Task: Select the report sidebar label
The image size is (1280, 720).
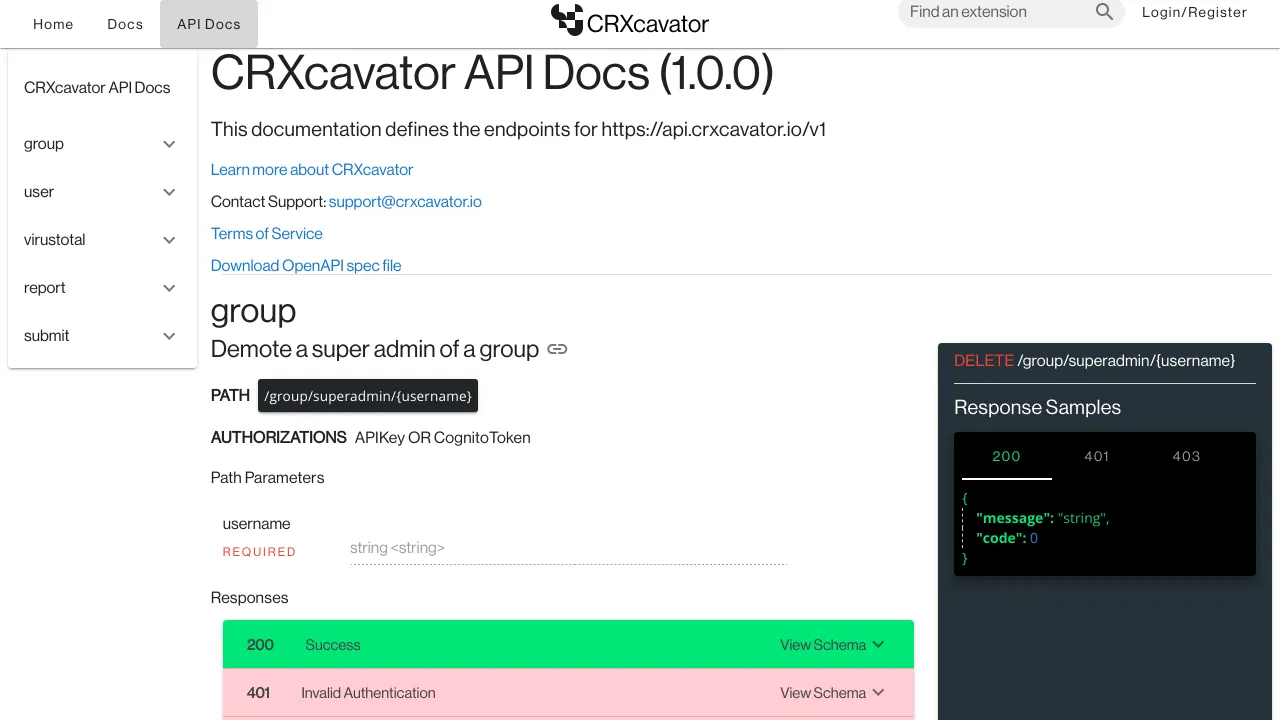Action: point(45,288)
